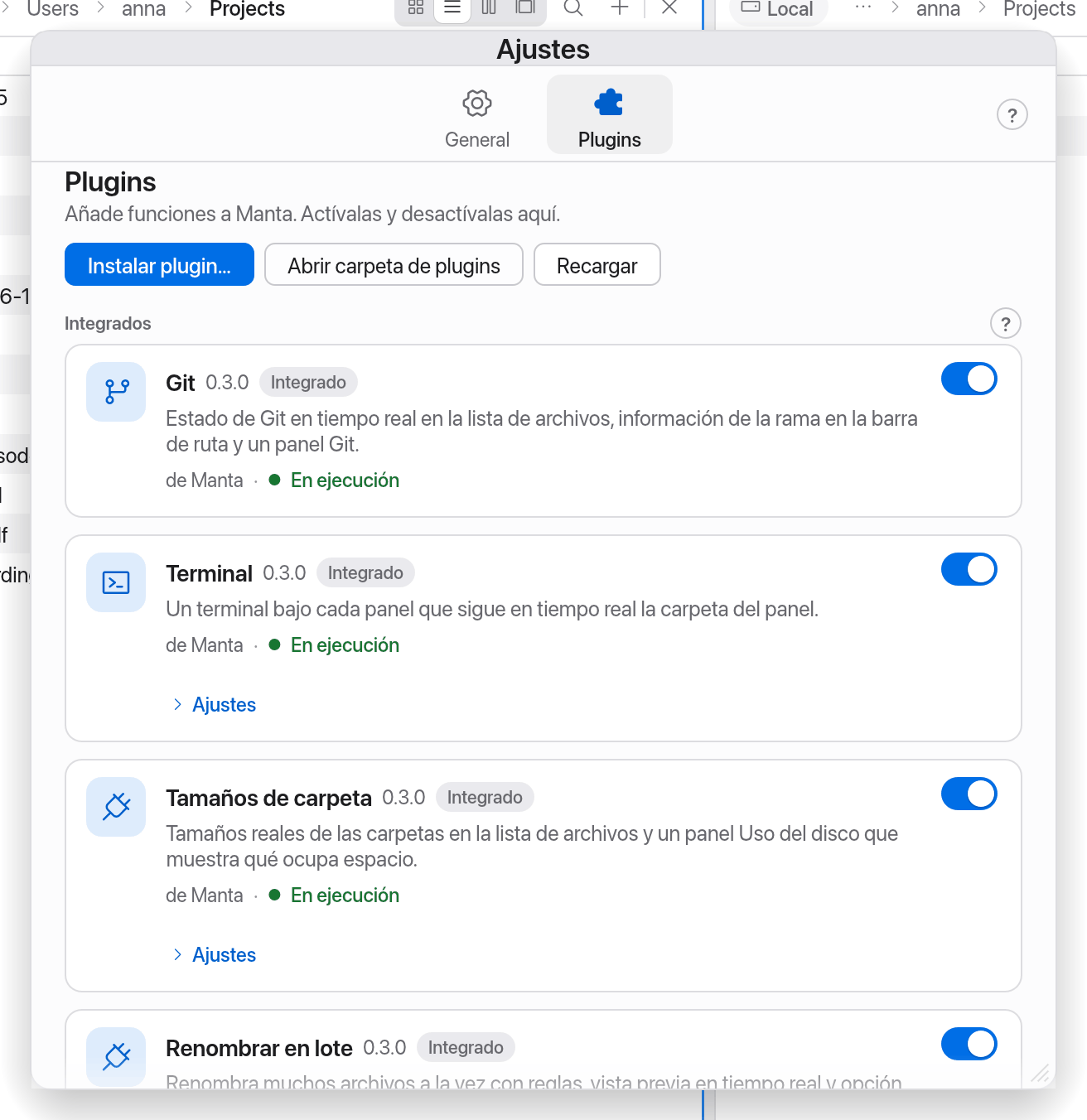Click the Integrado badge next to Tamaños de carpeta
This screenshot has height=1120, width=1087.
pyautogui.click(x=485, y=798)
